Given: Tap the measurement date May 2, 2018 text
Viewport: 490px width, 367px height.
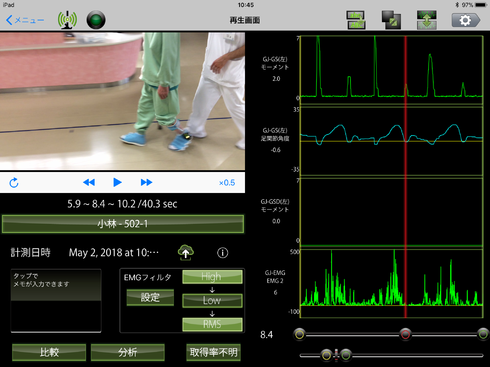Looking at the screenshot, I should pyautogui.click(x=114, y=253).
